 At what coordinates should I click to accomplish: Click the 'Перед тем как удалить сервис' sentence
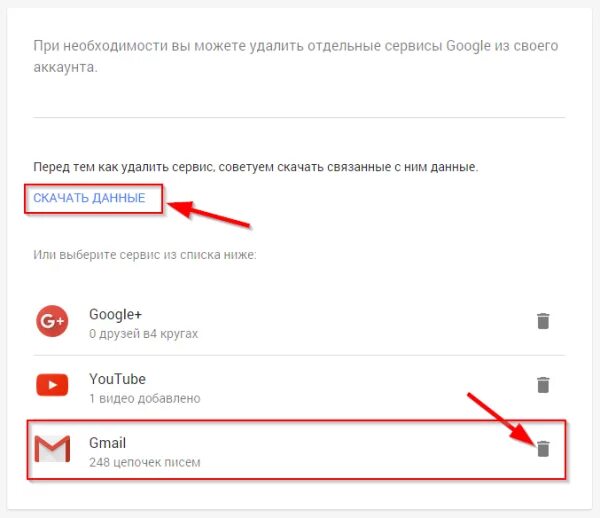pyautogui.click(x=256, y=167)
